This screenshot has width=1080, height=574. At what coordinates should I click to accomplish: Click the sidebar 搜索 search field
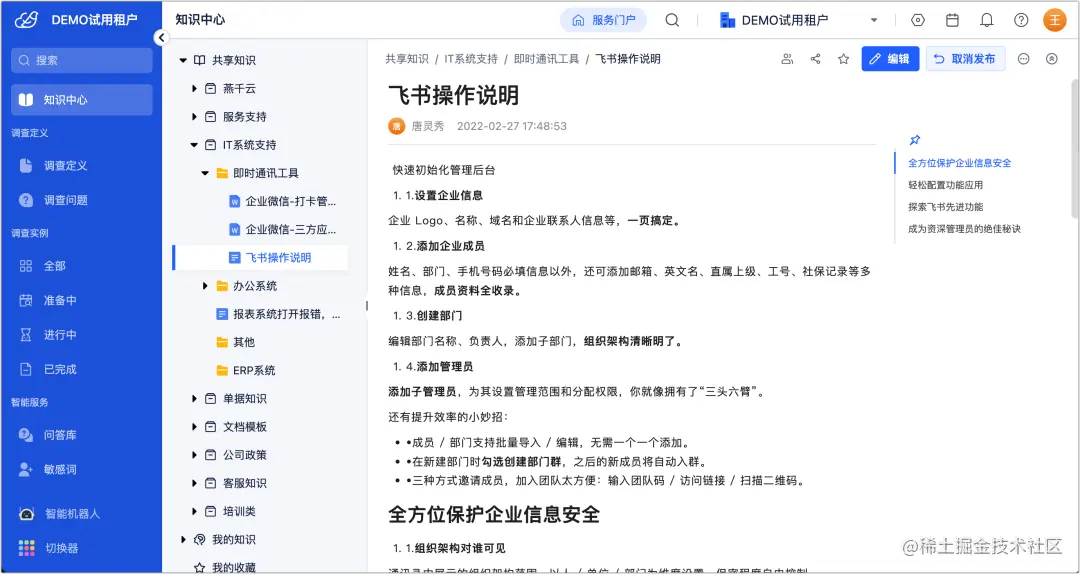[81, 61]
